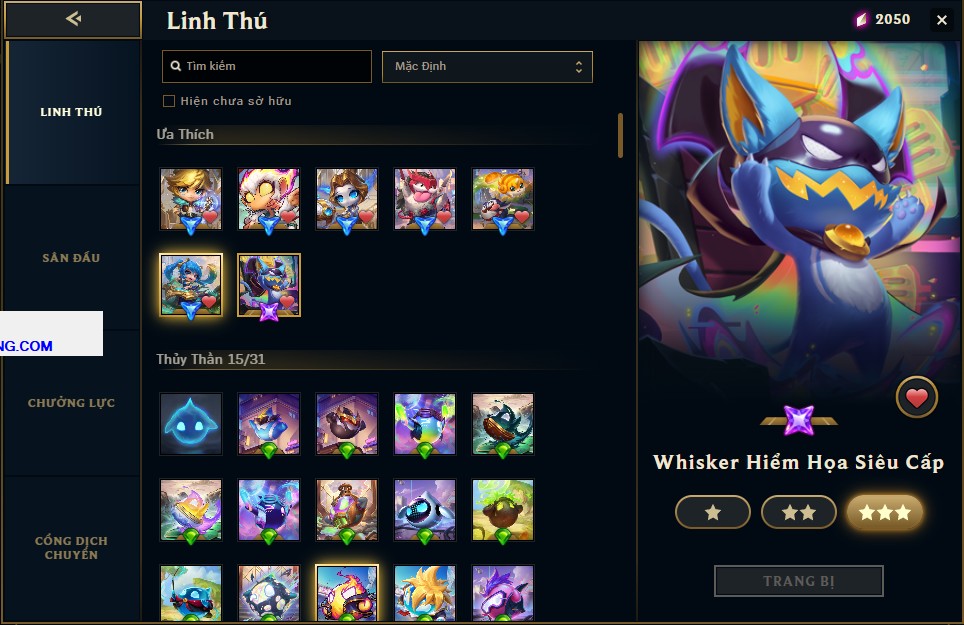The image size is (964, 625).
Task: Select the blonde Chibi Ezreal favorite icon
Action: (191, 199)
